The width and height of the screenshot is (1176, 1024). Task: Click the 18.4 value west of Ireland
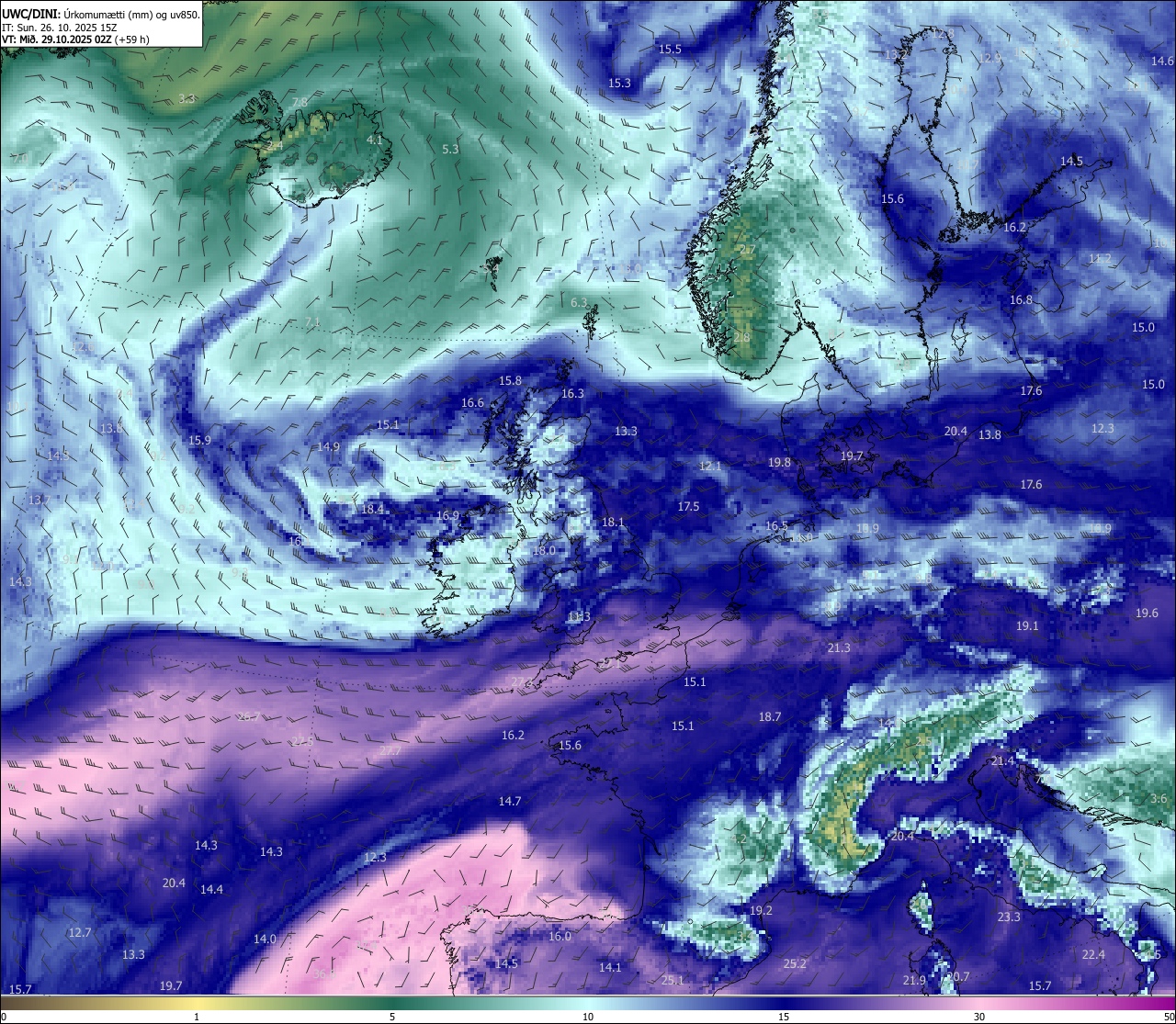coord(372,509)
